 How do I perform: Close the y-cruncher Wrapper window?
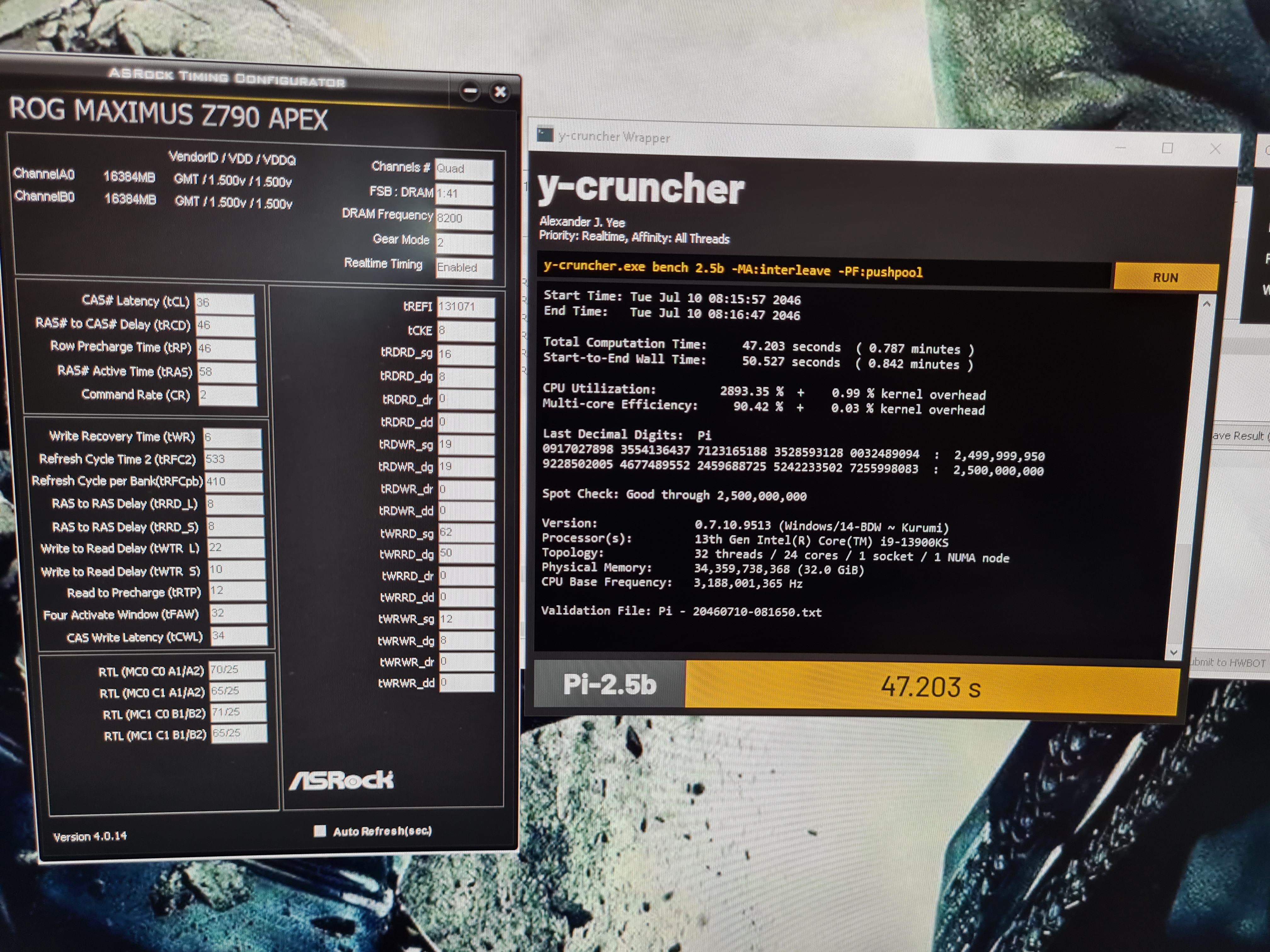click(x=1215, y=149)
